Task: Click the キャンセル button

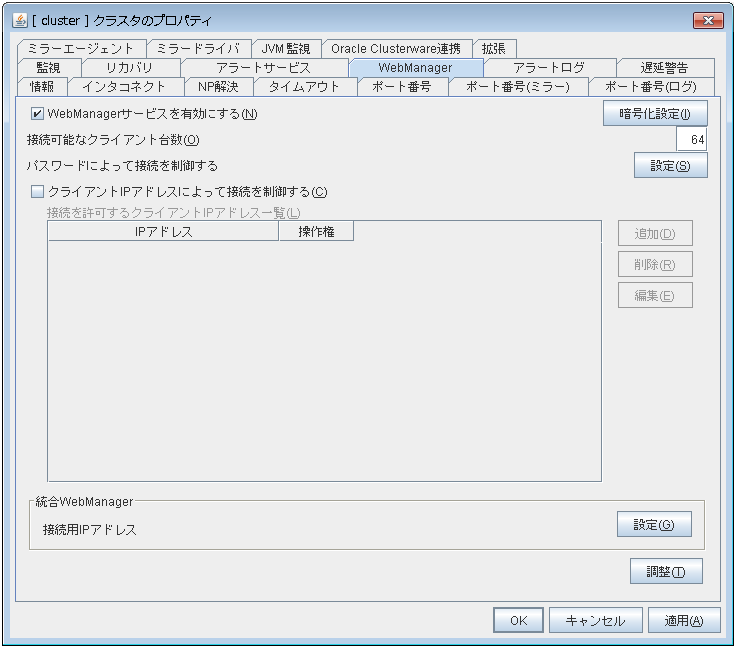Action: click(595, 620)
